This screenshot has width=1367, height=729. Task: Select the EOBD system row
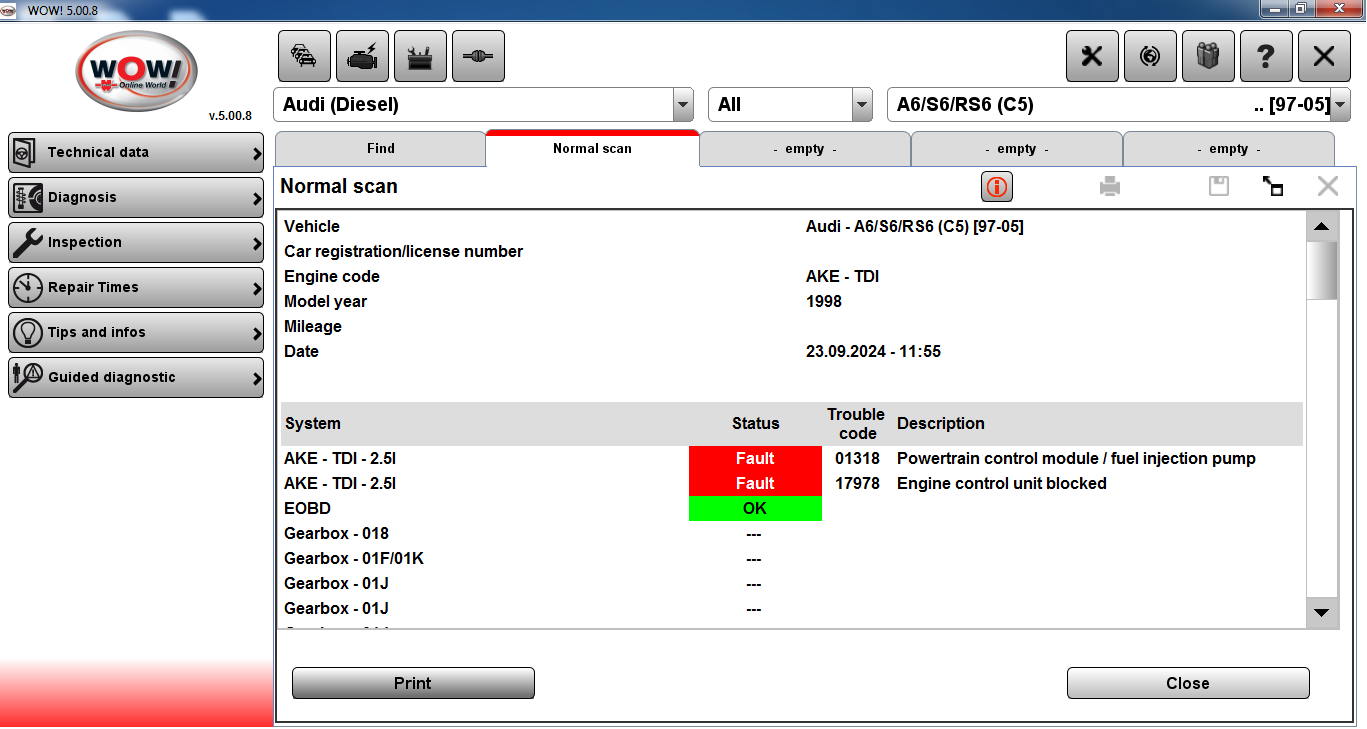tap(792, 508)
